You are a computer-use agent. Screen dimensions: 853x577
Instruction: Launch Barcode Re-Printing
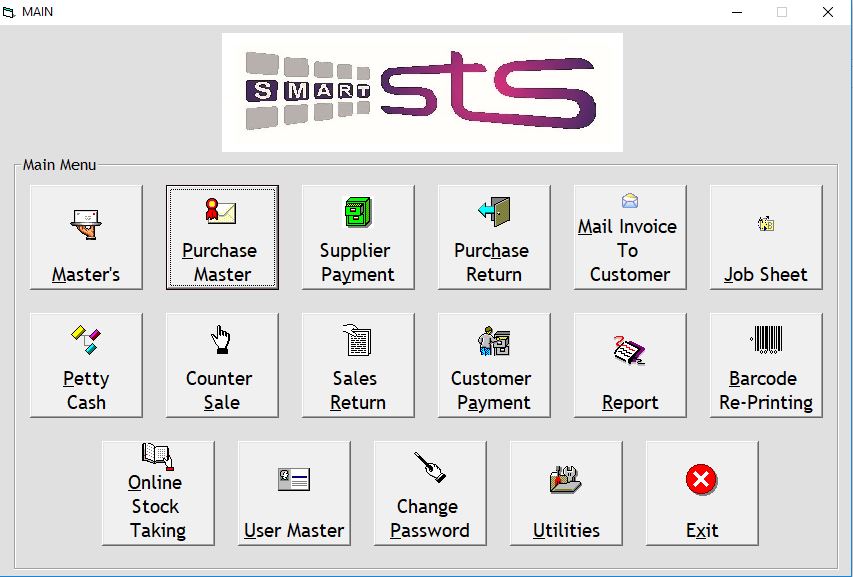[x=766, y=365]
